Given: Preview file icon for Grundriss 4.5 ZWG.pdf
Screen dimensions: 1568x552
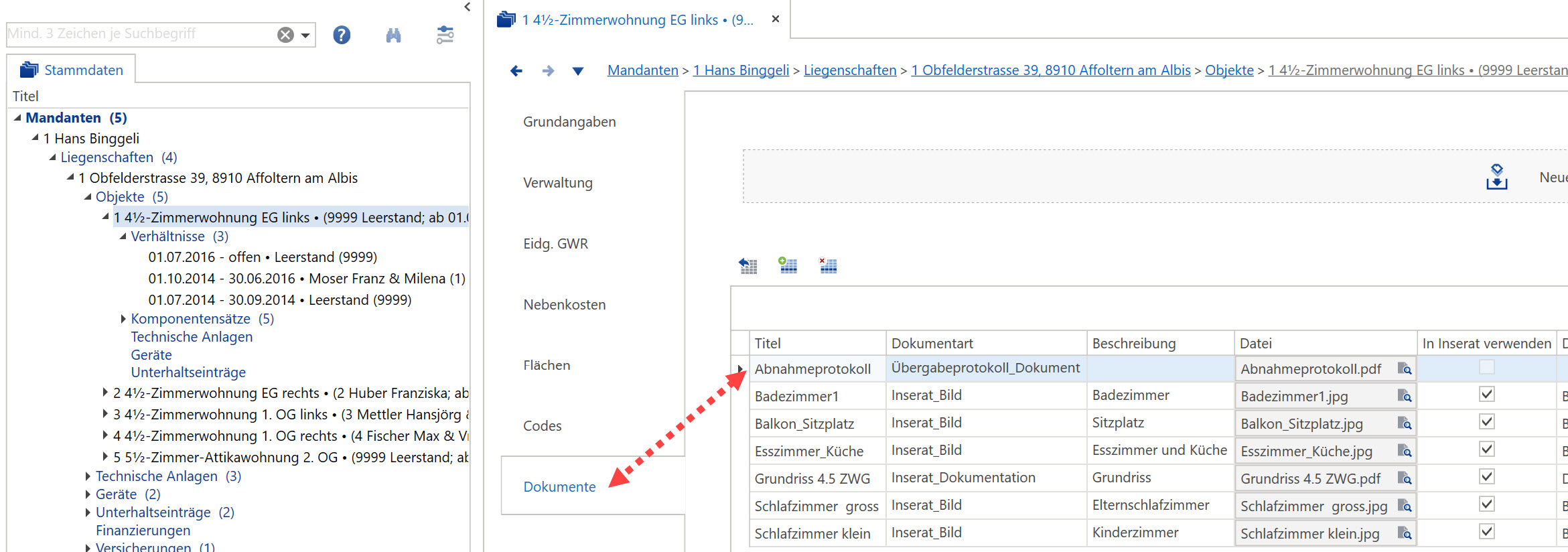Looking at the screenshot, I should [x=1405, y=478].
